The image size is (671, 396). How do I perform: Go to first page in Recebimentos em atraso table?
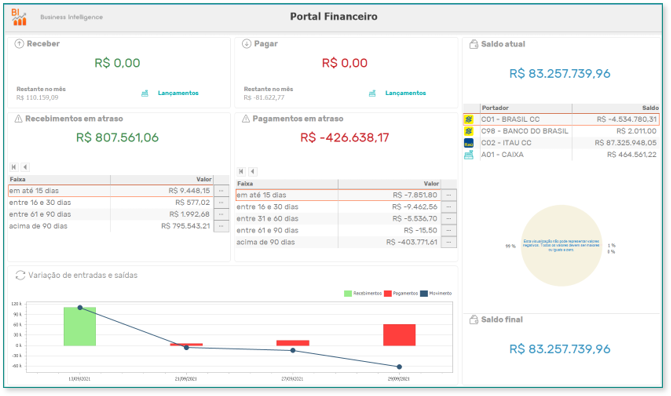(x=14, y=167)
